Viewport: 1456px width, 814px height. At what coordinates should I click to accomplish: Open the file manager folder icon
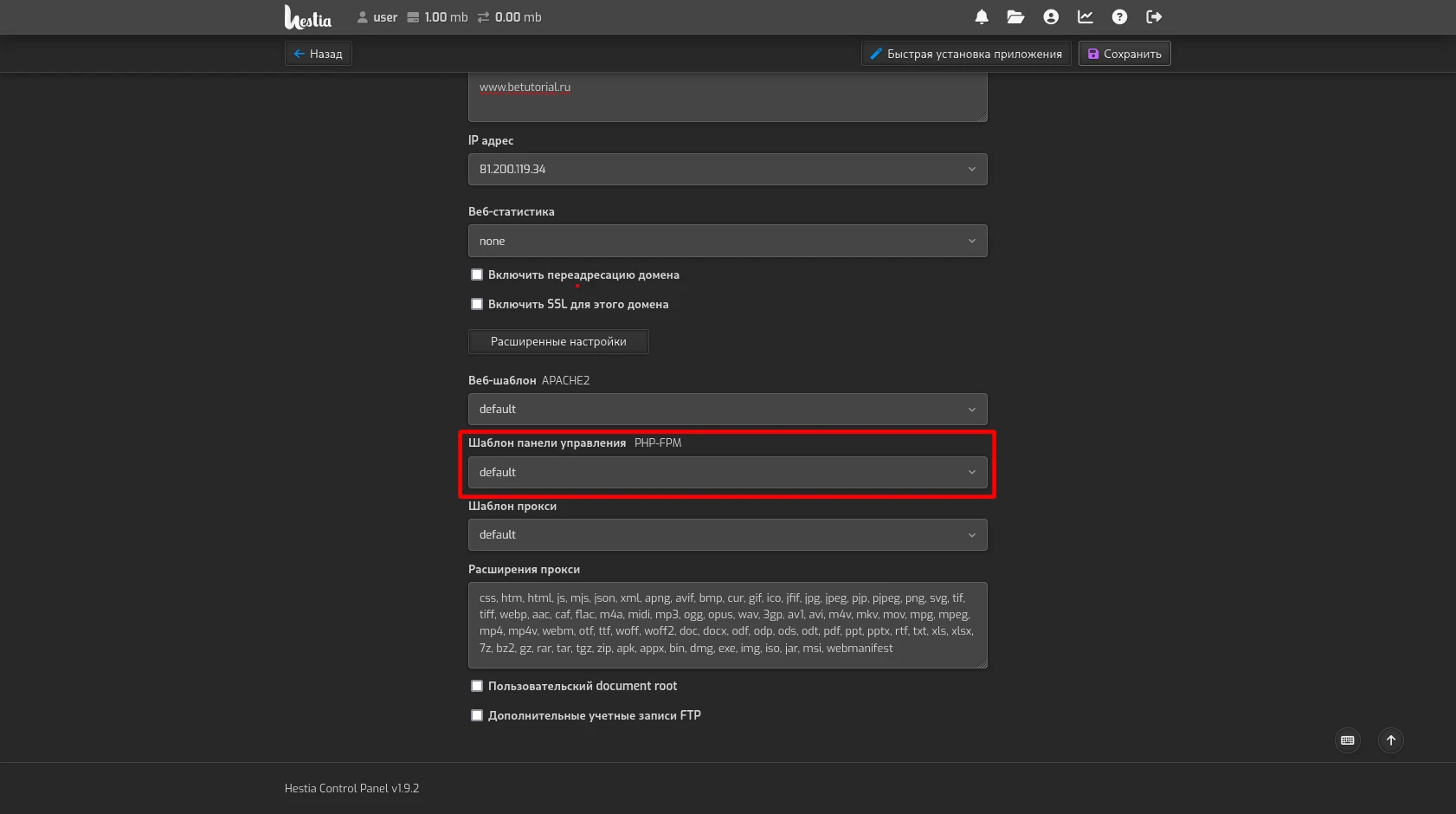(1015, 17)
